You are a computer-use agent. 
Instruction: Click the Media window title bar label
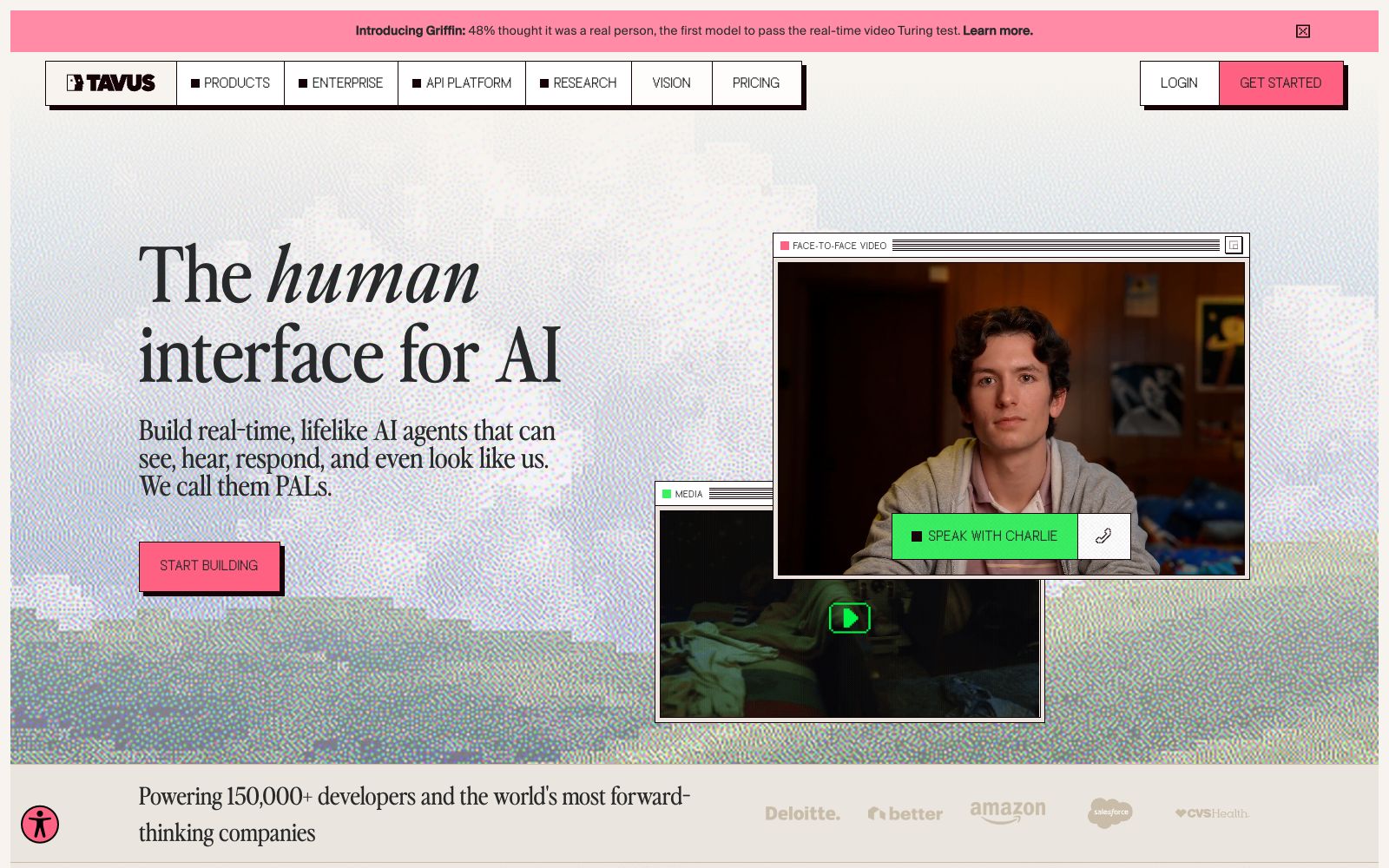[688, 494]
